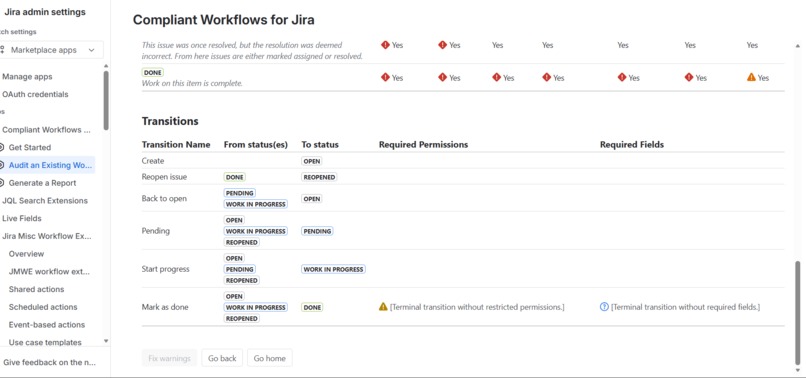The height and width of the screenshot is (378, 806).
Task: Click REOPENED badge in Reopen issue row
Action: click(x=319, y=177)
